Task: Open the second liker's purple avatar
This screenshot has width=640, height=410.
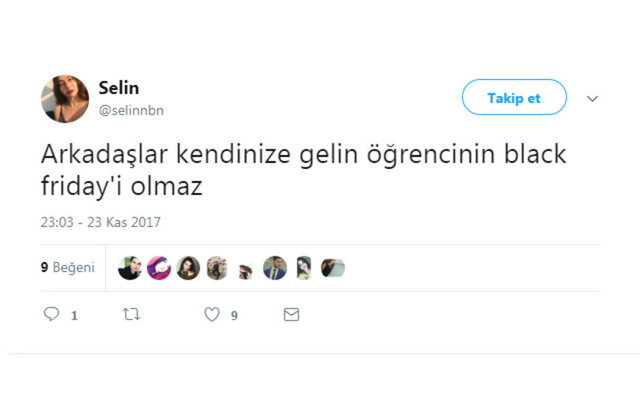Action: [159, 268]
